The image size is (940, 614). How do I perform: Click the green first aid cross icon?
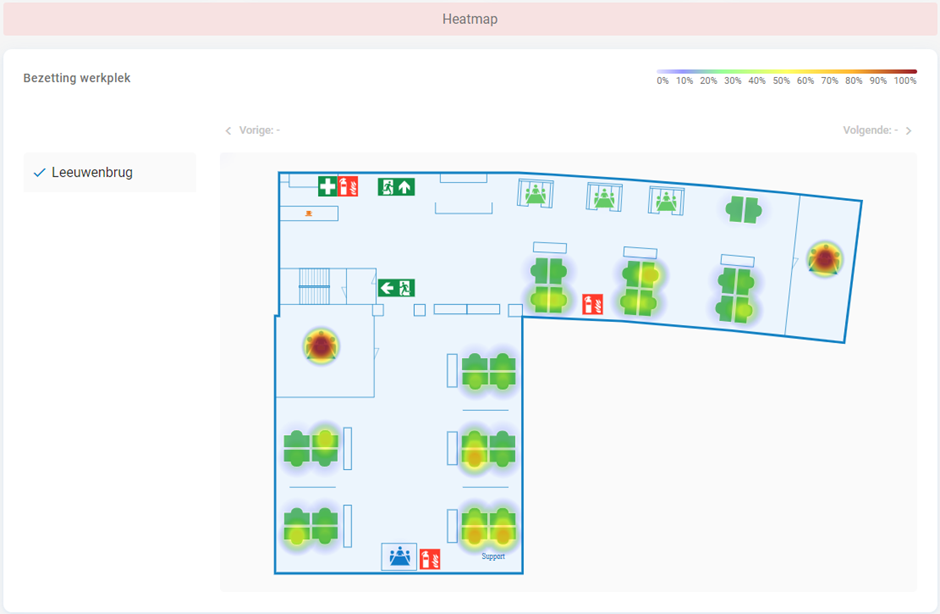click(x=328, y=186)
